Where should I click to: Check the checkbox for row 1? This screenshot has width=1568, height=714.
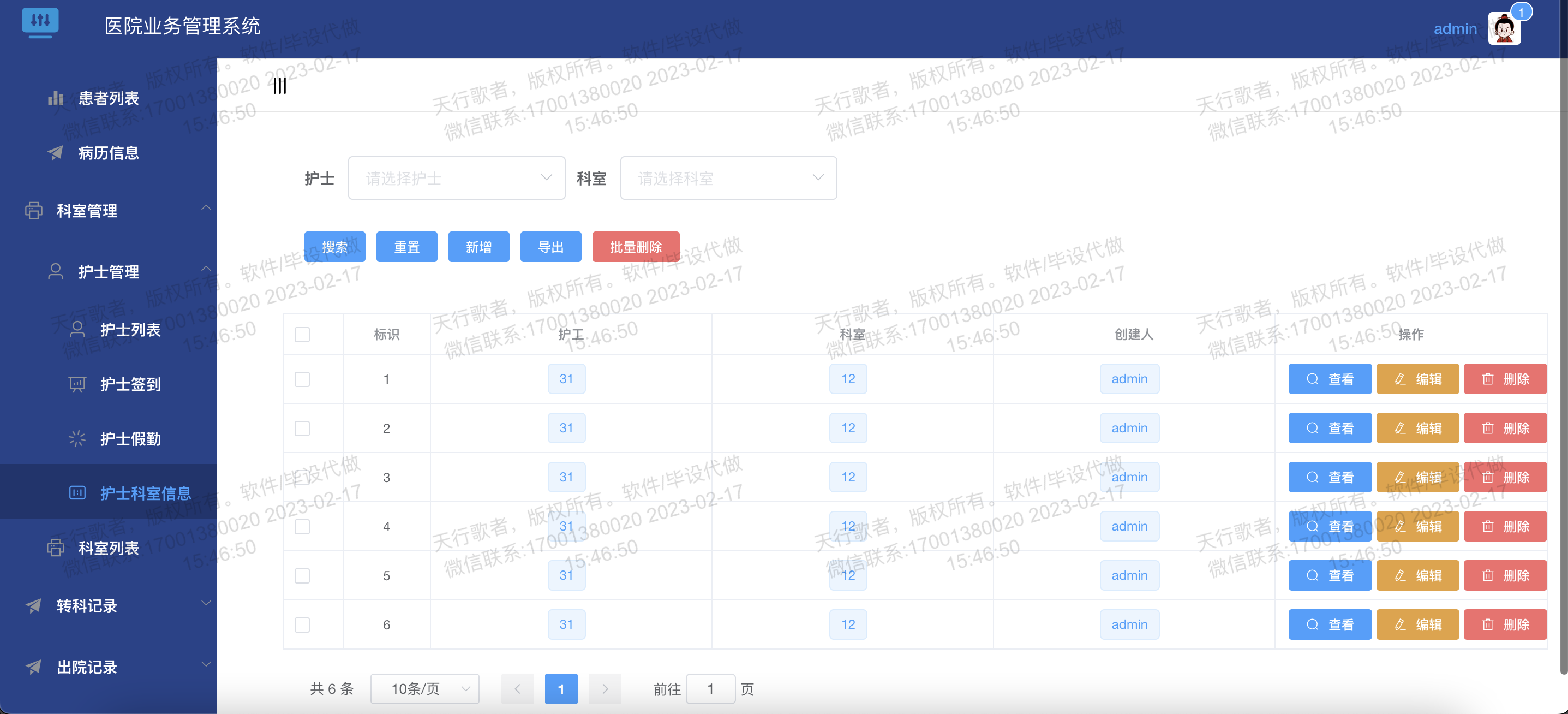(x=302, y=379)
